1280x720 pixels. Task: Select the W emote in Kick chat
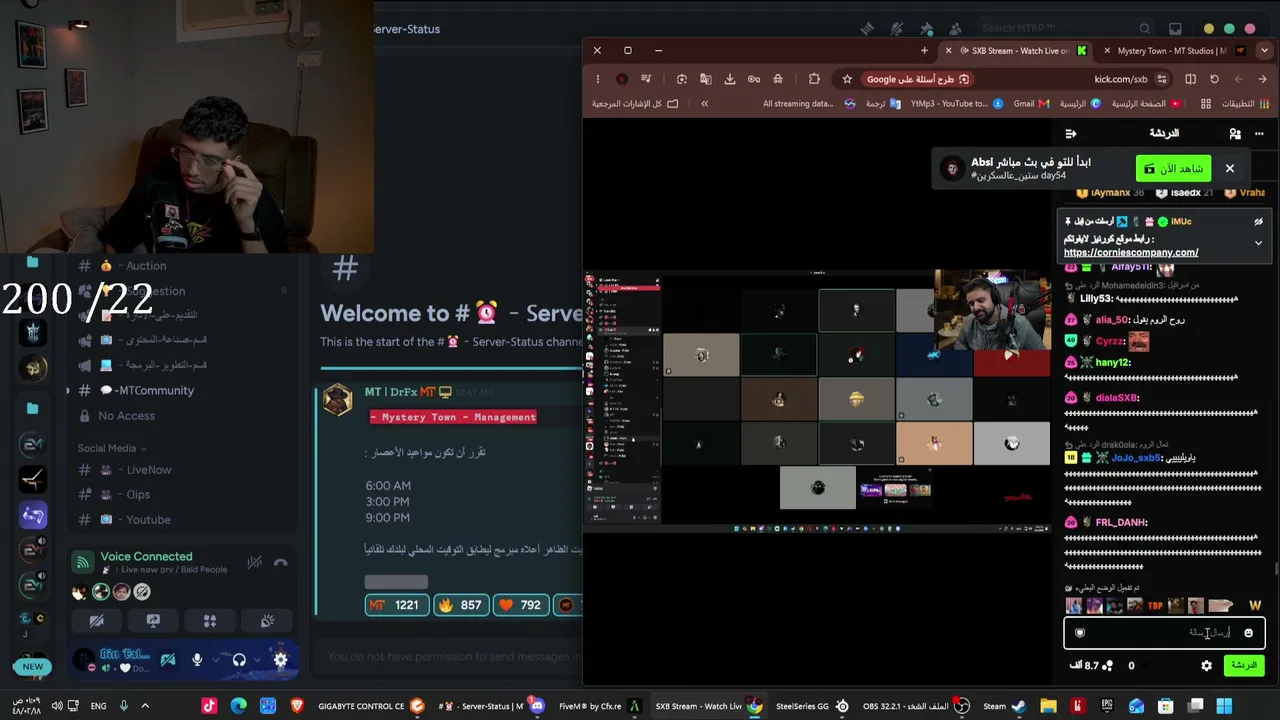point(1255,605)
